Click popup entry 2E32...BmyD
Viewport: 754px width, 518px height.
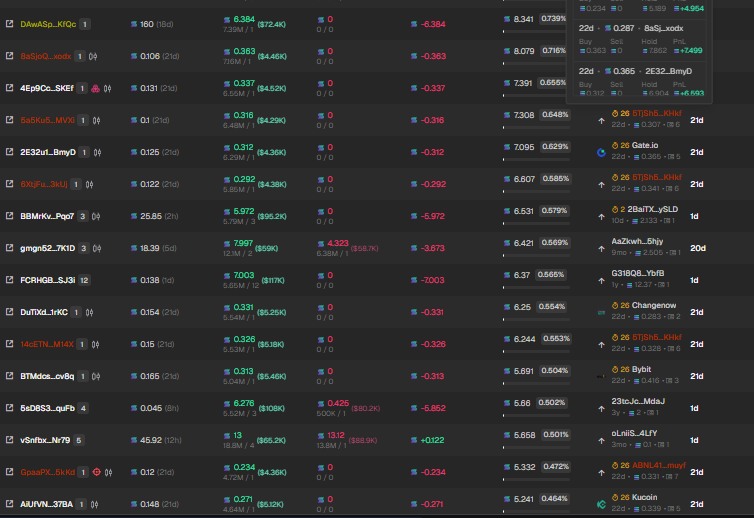point(668,71)
